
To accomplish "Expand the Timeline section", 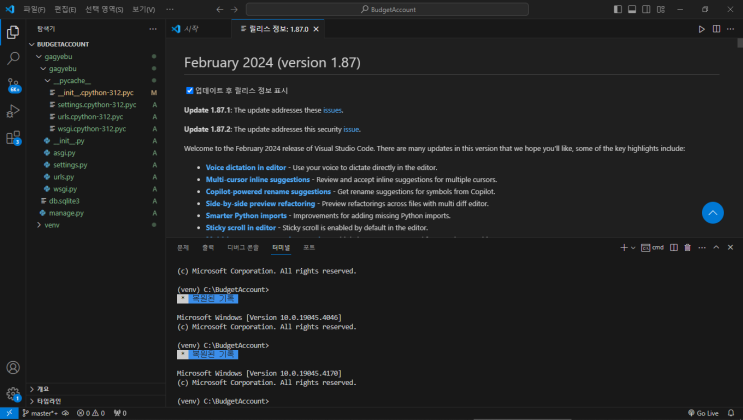I will [x=95, y=401].
